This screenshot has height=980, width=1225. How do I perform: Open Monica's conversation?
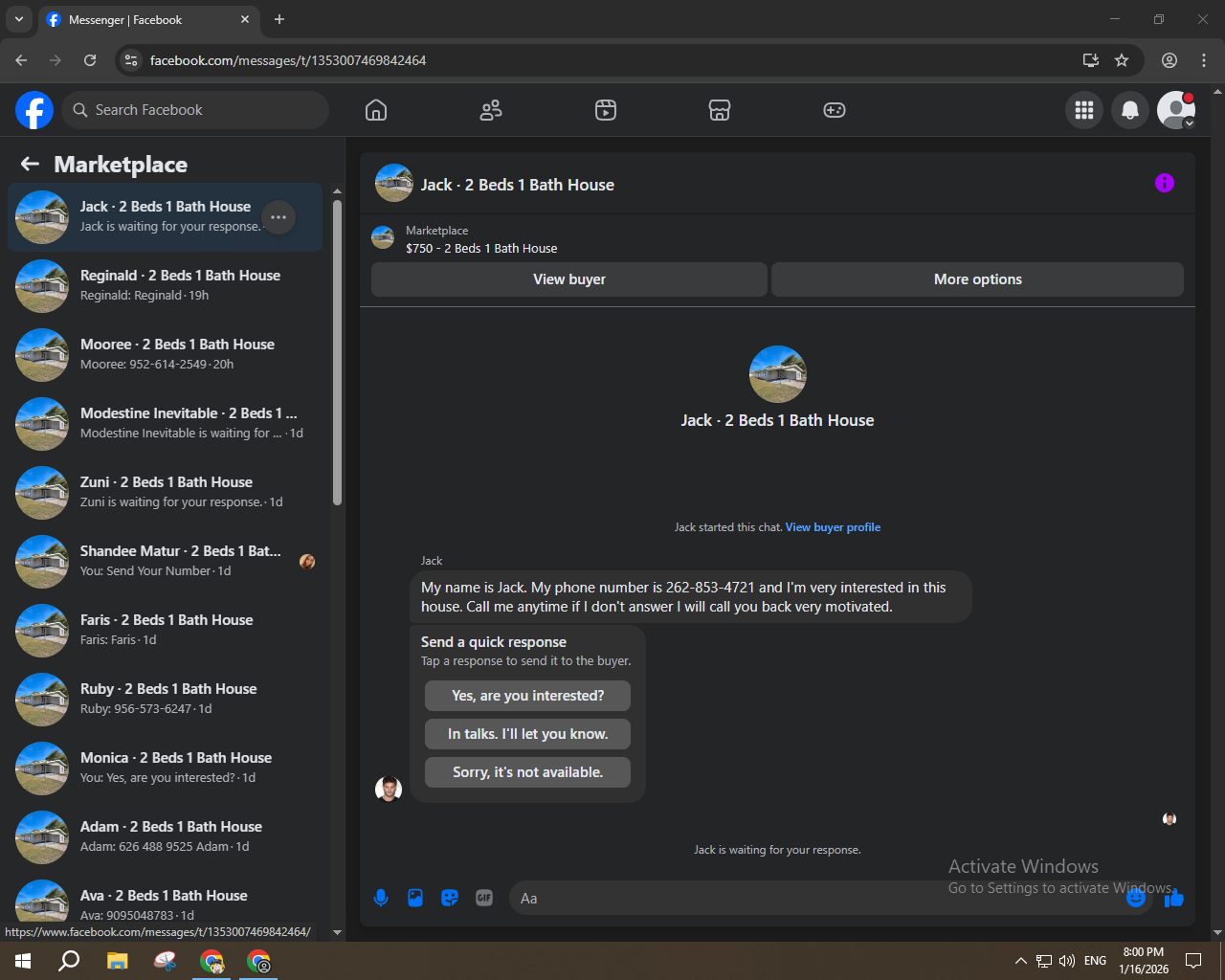(x=165, y=768)
